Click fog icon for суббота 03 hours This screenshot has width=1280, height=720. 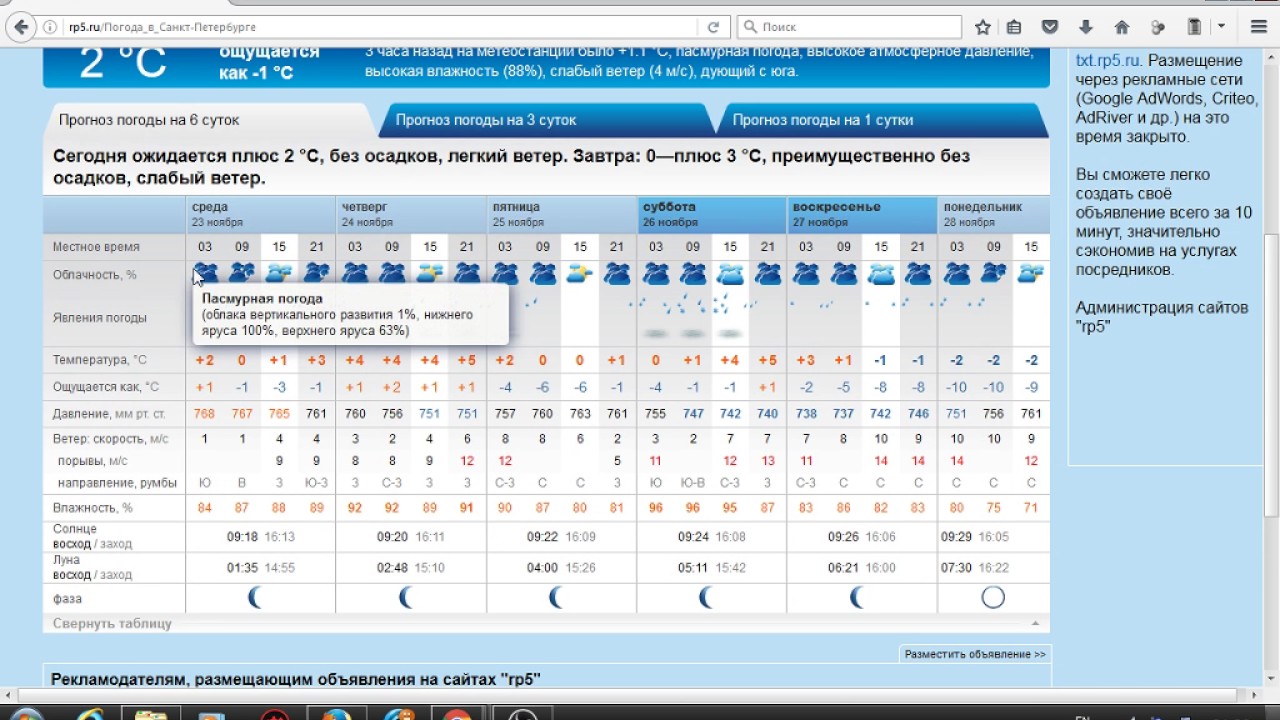pos(656,333)
